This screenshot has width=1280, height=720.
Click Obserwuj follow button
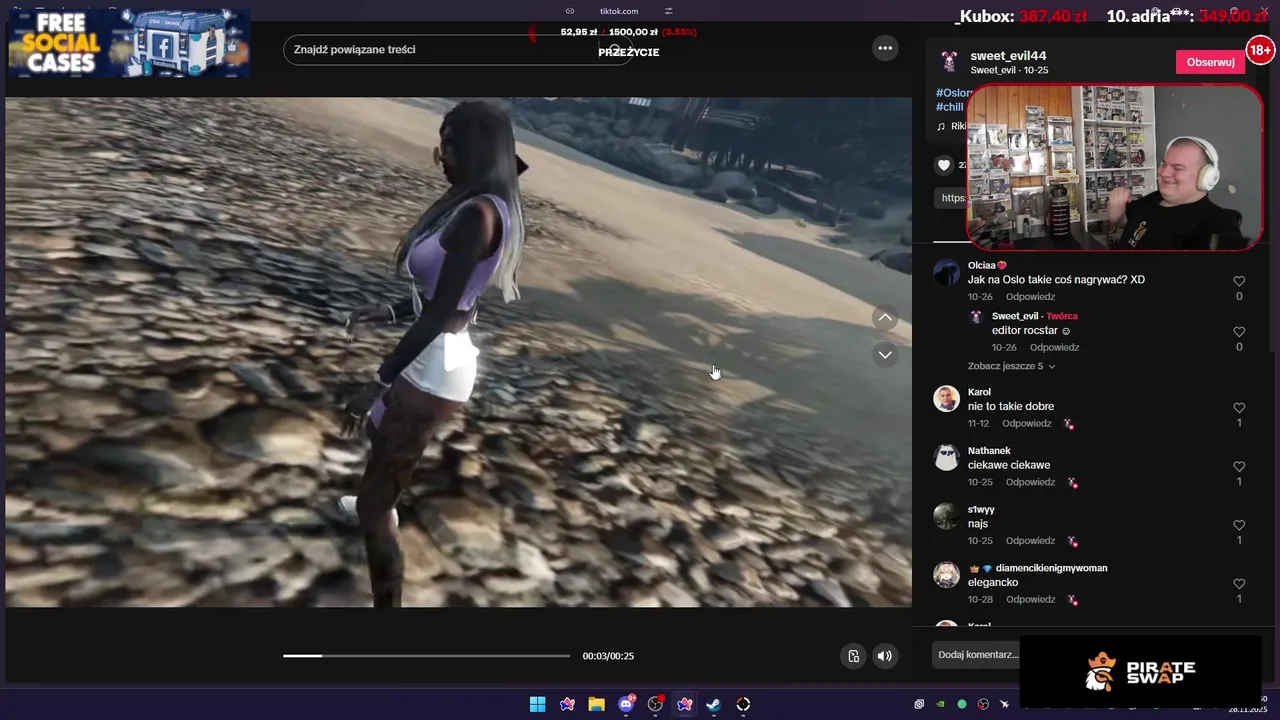coord(1210,62)
